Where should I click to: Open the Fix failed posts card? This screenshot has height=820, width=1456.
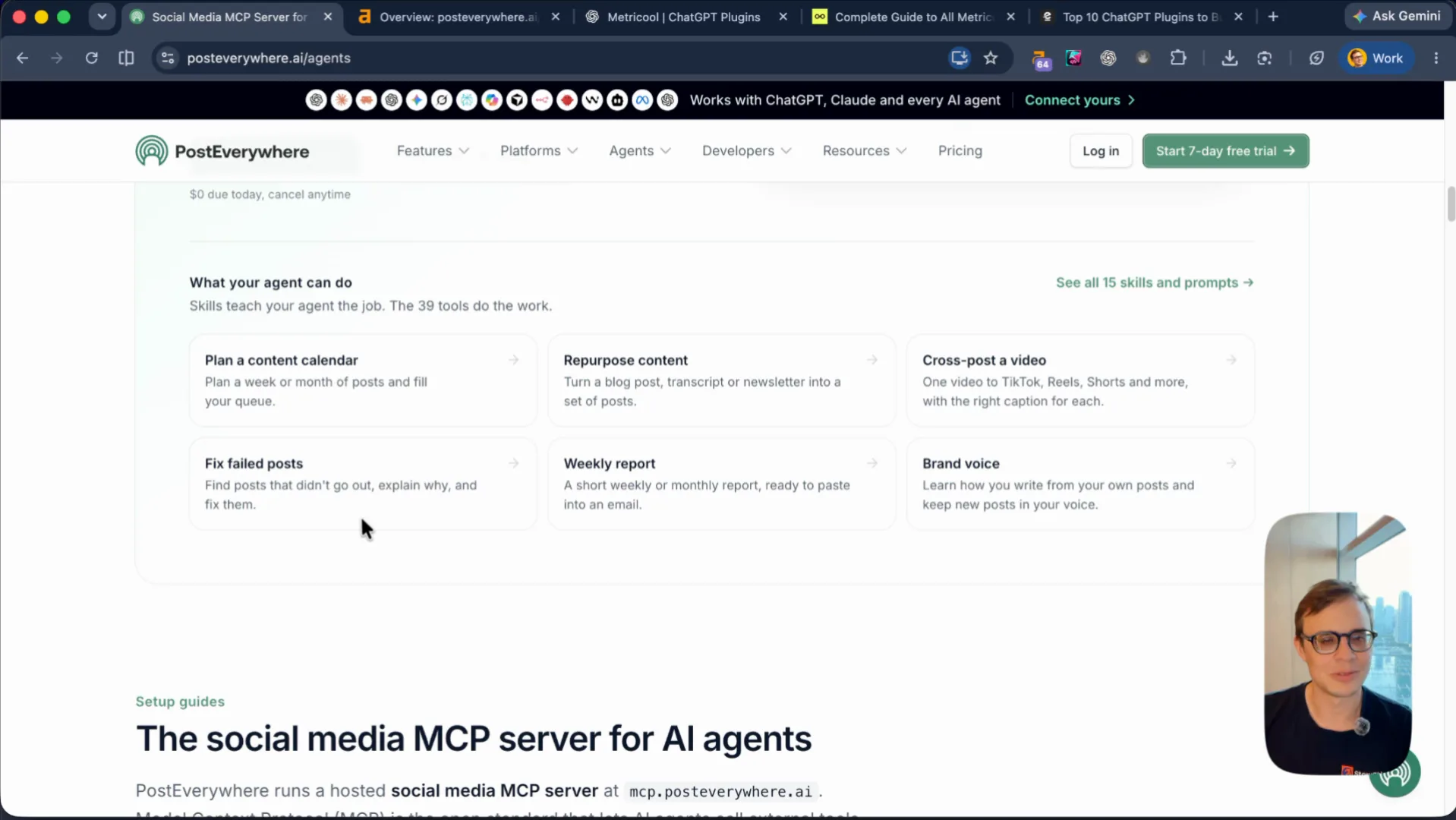(363, 484)
